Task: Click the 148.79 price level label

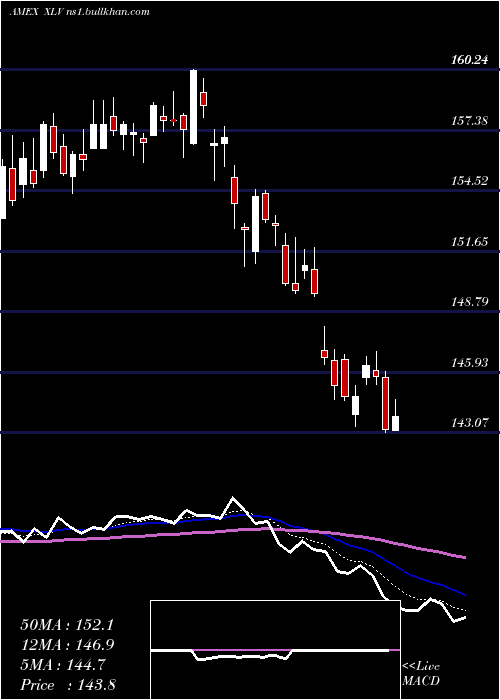Action: 469,302
